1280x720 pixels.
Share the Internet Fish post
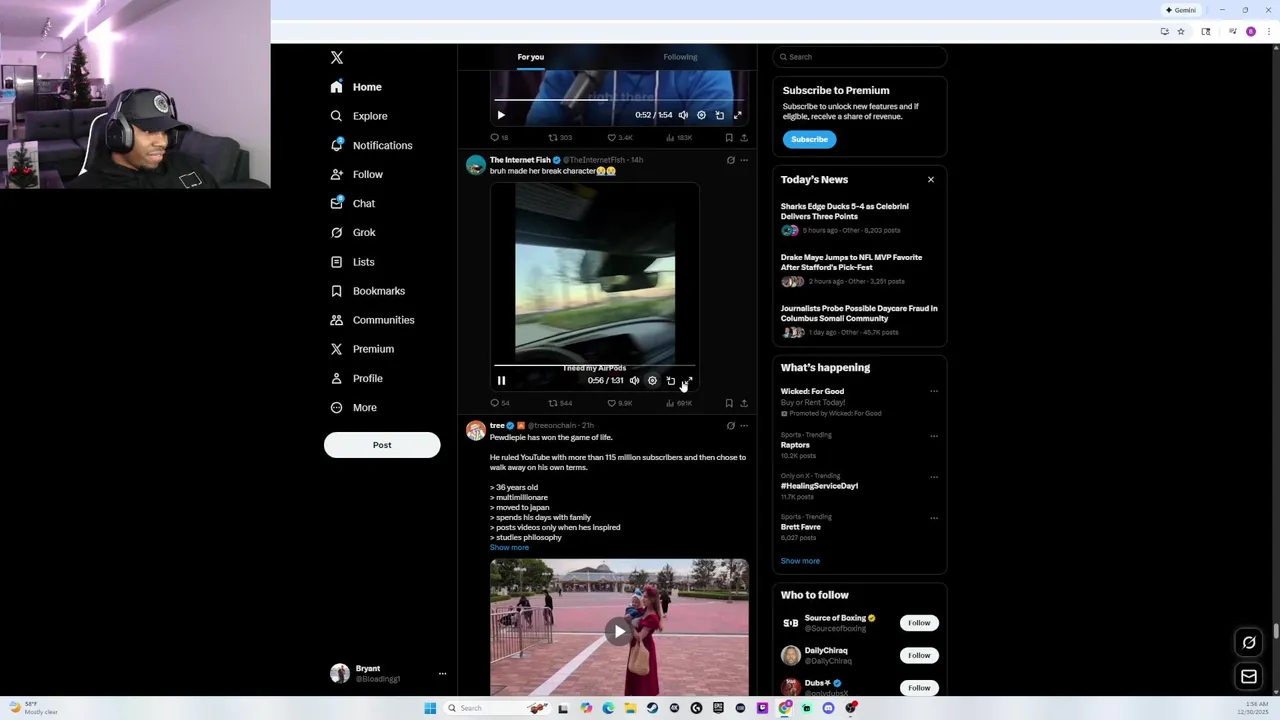click(744, 403)
